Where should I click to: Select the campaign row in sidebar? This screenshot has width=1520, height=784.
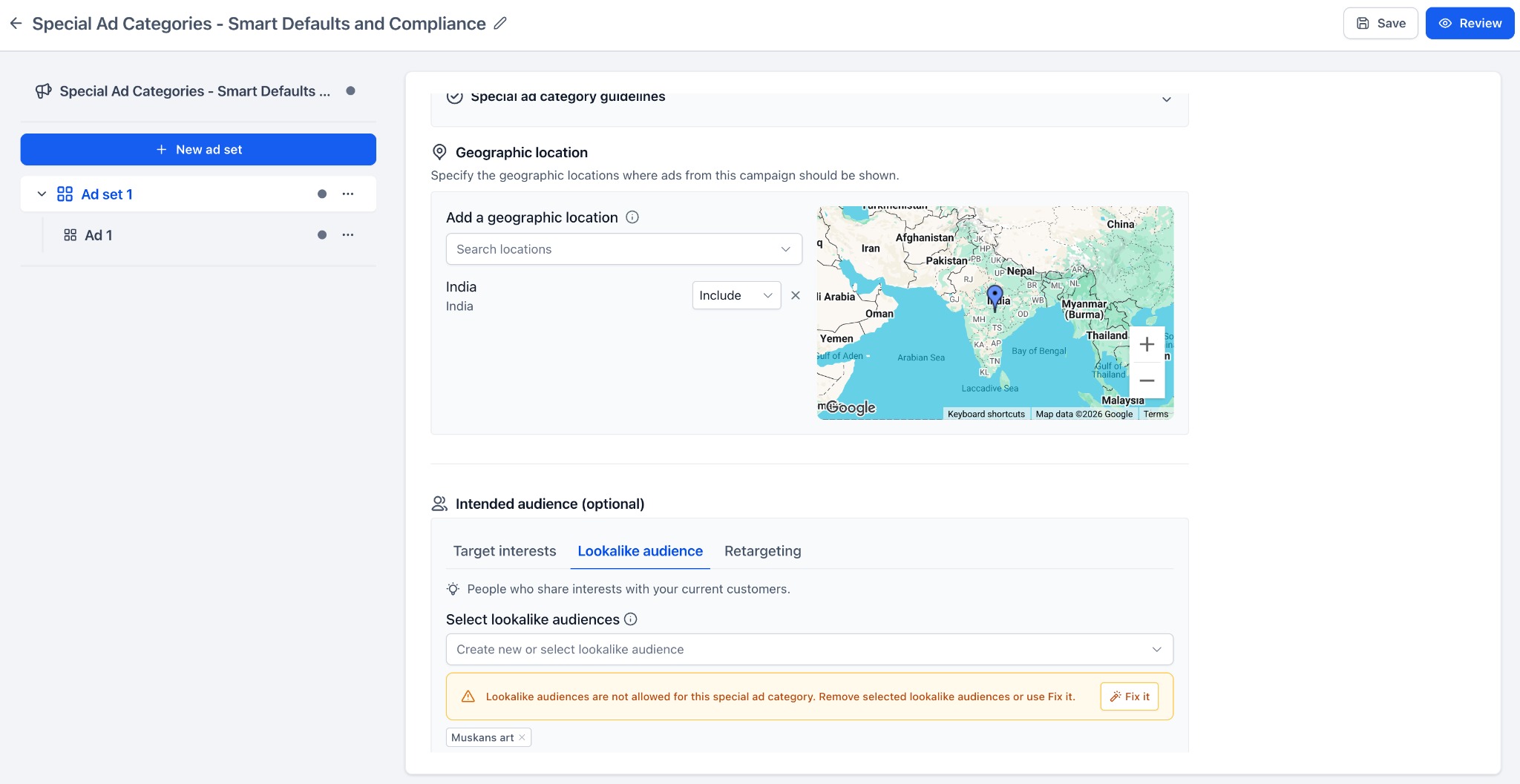[198, 91]
